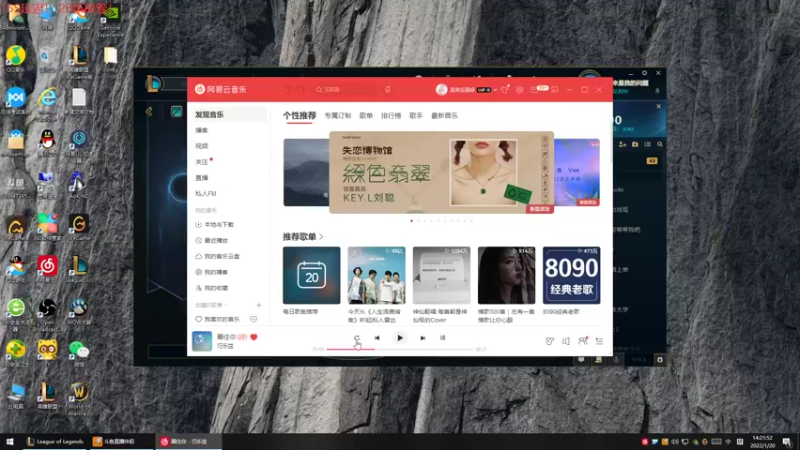This screenshot has height=450, width=800.
Task: Skip to the previous track
Action: (x=377, y=338)
